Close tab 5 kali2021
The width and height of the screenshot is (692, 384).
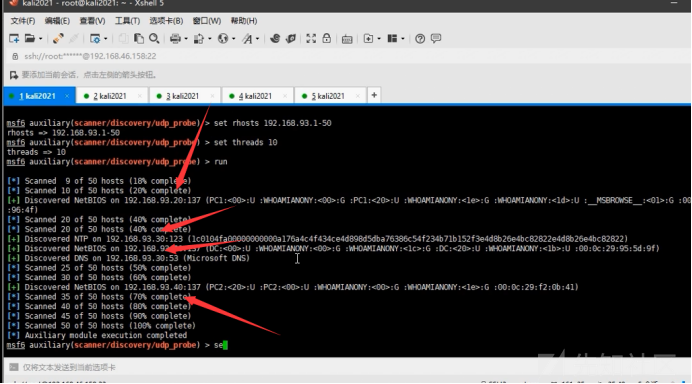358,96
